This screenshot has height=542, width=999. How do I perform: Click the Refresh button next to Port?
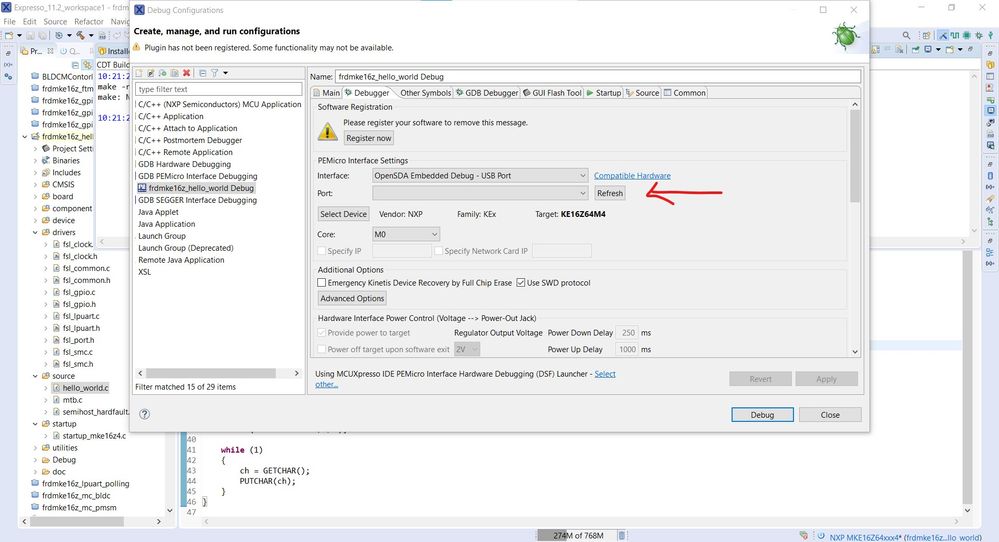click(610, 193)
